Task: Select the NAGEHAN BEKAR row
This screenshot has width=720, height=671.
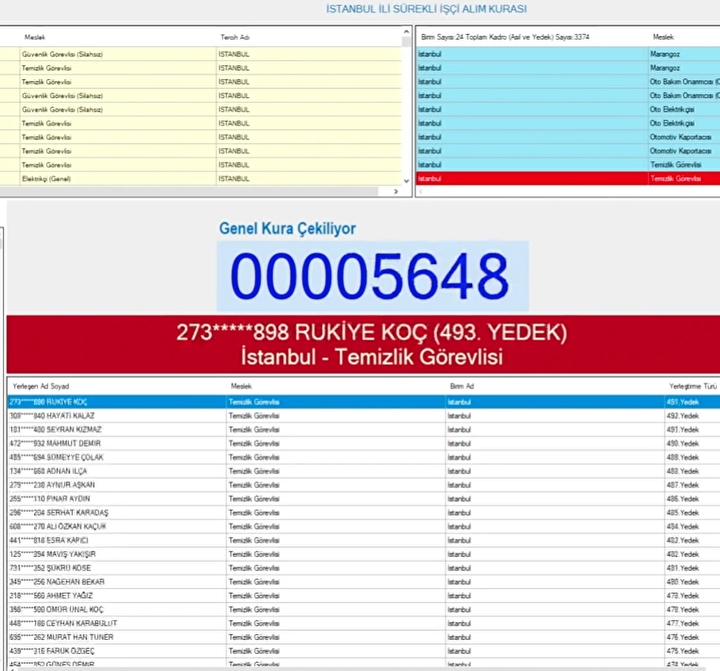Action: coord(364,581)
